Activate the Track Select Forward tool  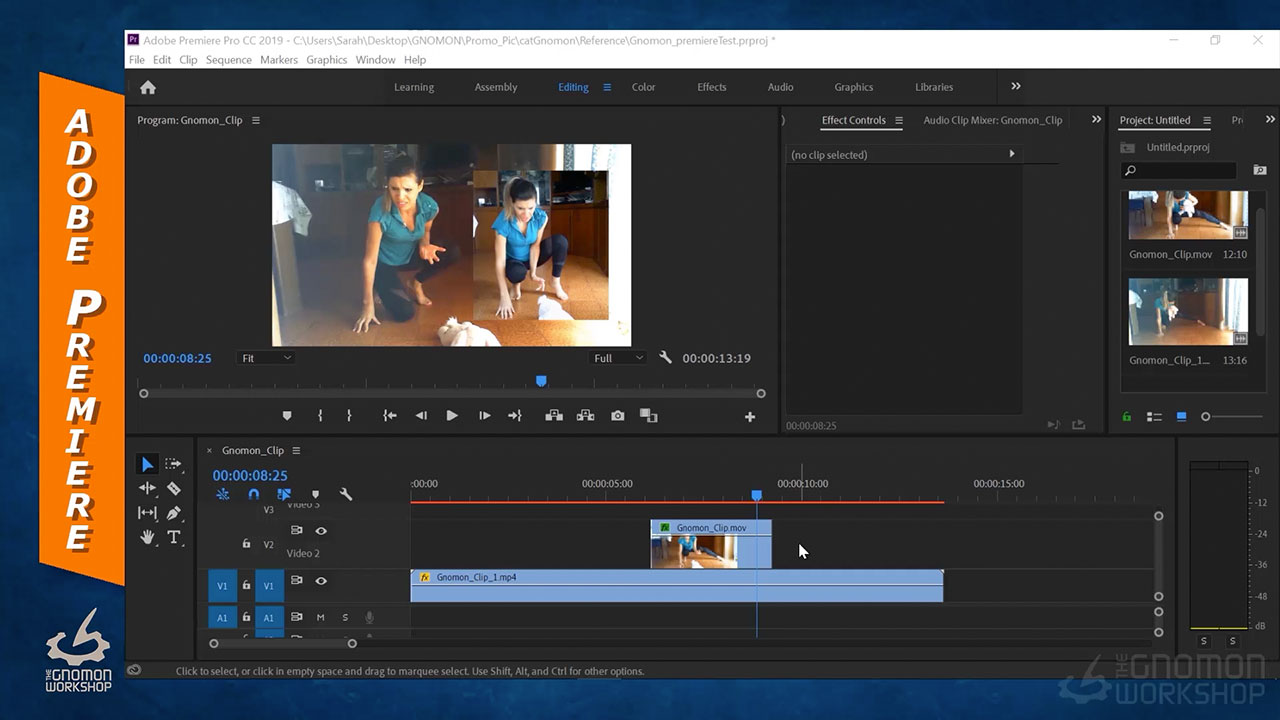coord(174,464)
